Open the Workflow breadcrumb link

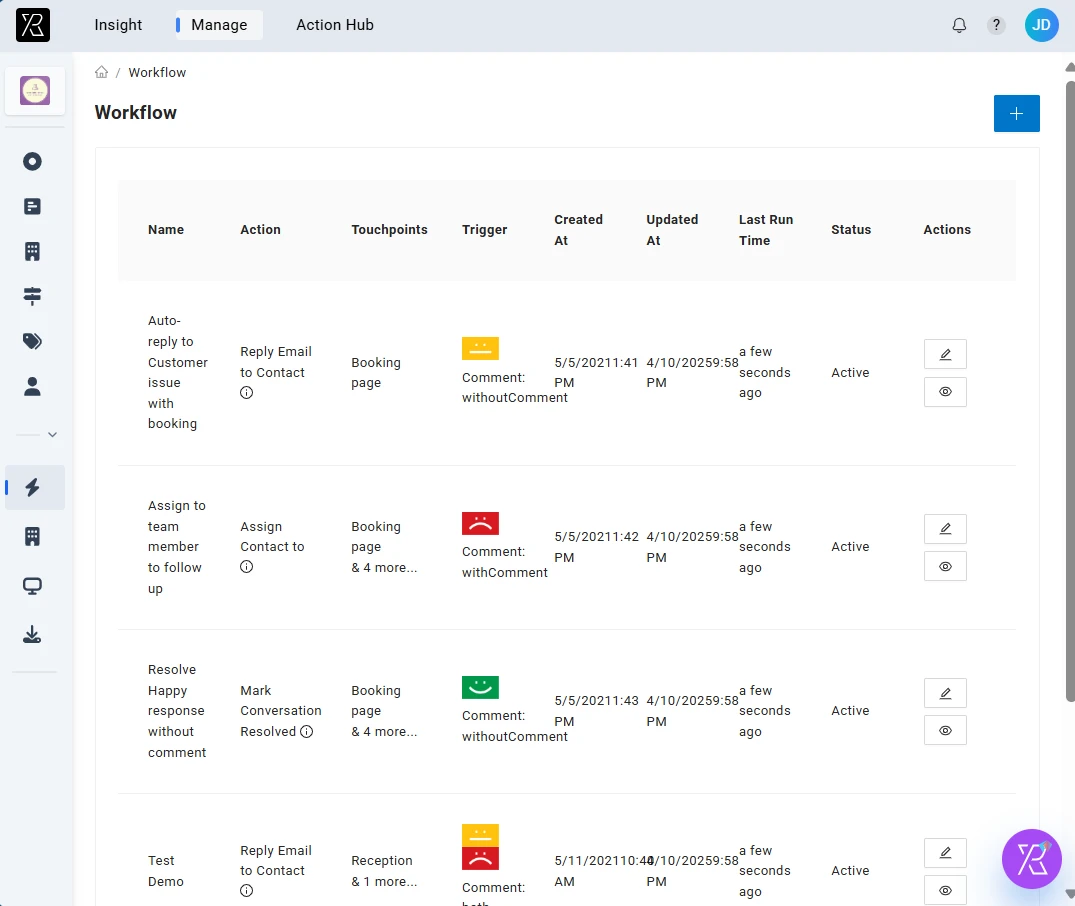click(x=157, y=72)
